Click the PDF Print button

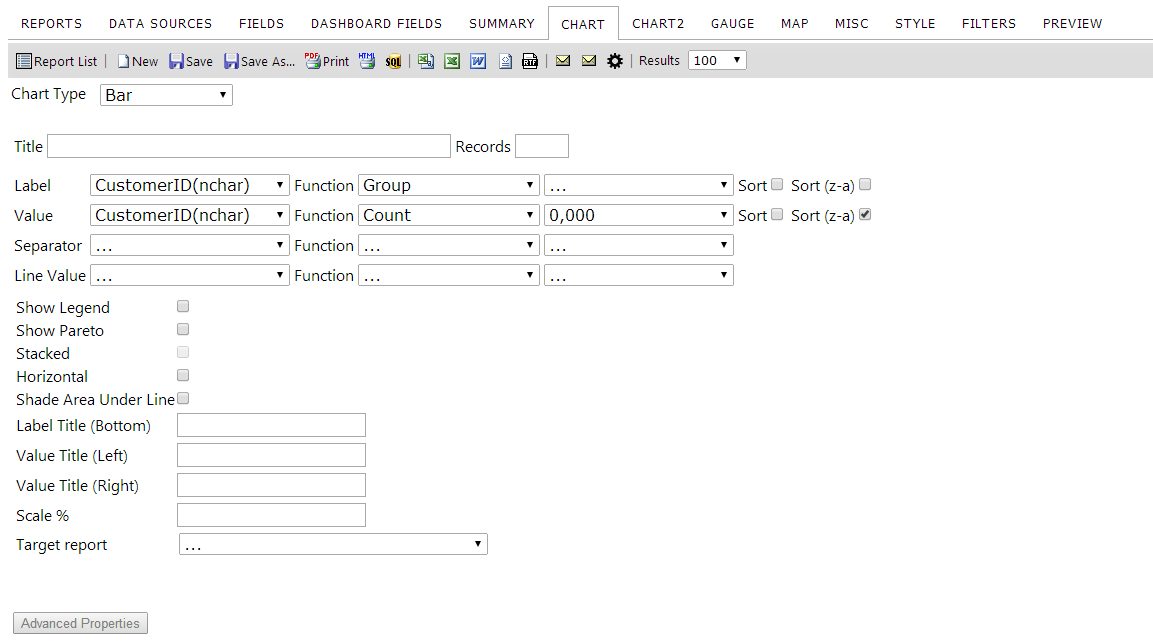(x=327, y=61)
